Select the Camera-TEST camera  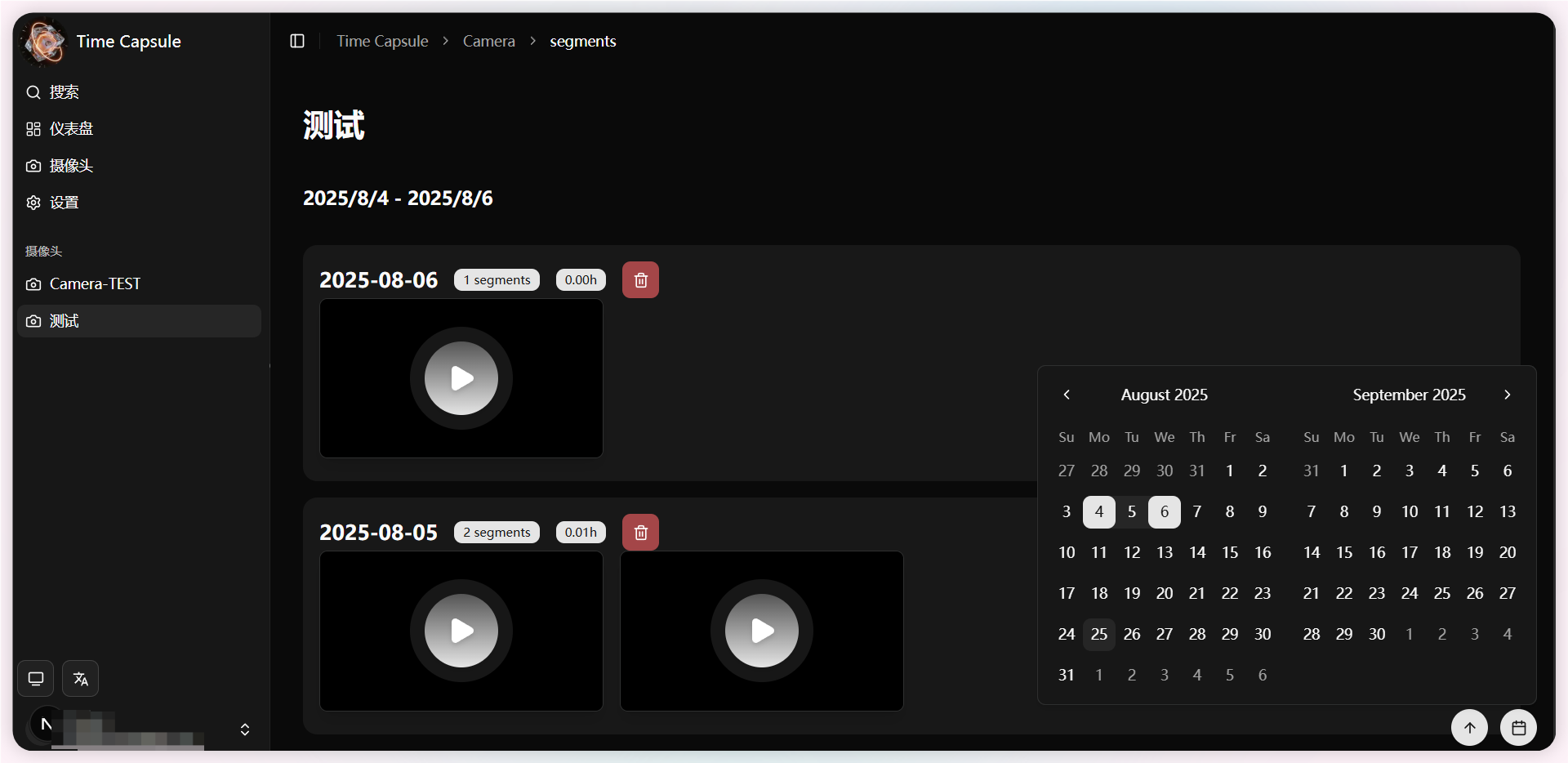pos(95,284)
